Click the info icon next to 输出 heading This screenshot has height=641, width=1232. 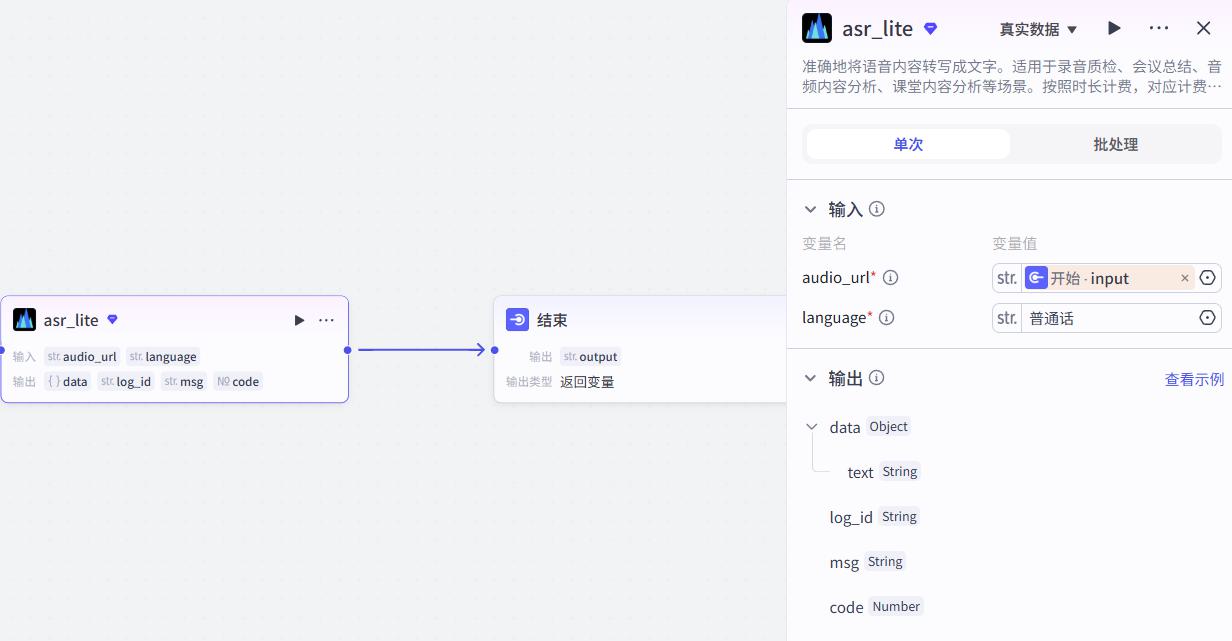[877, 378]
